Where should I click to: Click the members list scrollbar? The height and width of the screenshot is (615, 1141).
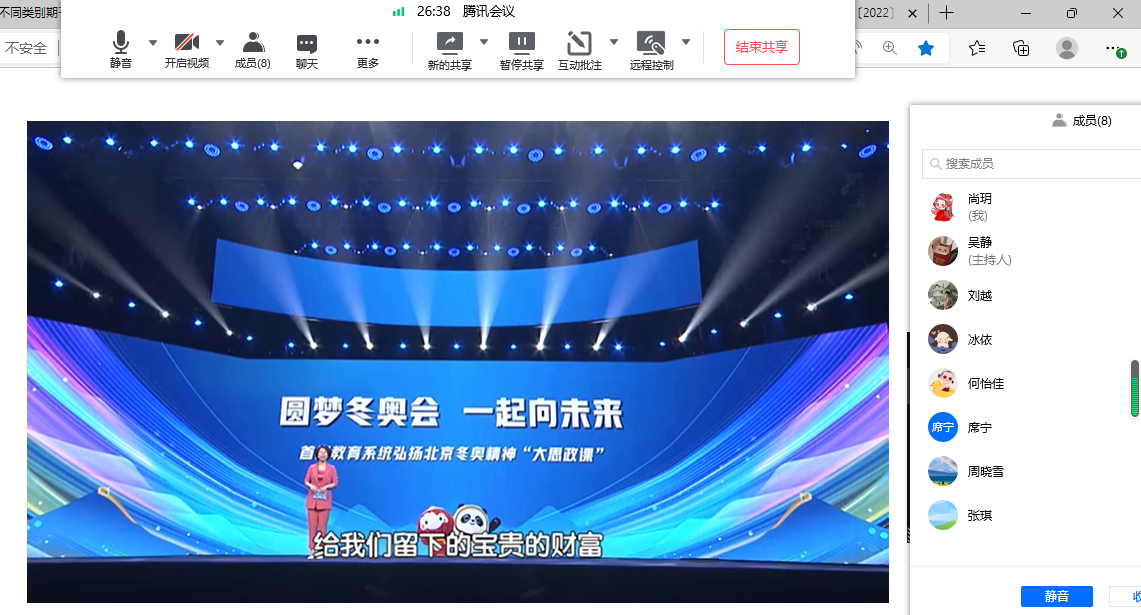(1135, 388)
